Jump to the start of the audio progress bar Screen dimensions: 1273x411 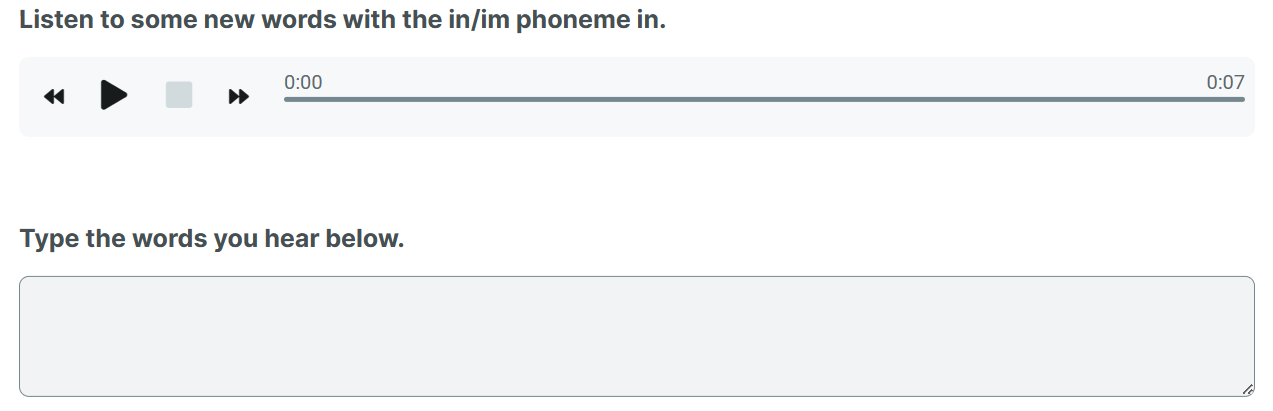(286, 99)
